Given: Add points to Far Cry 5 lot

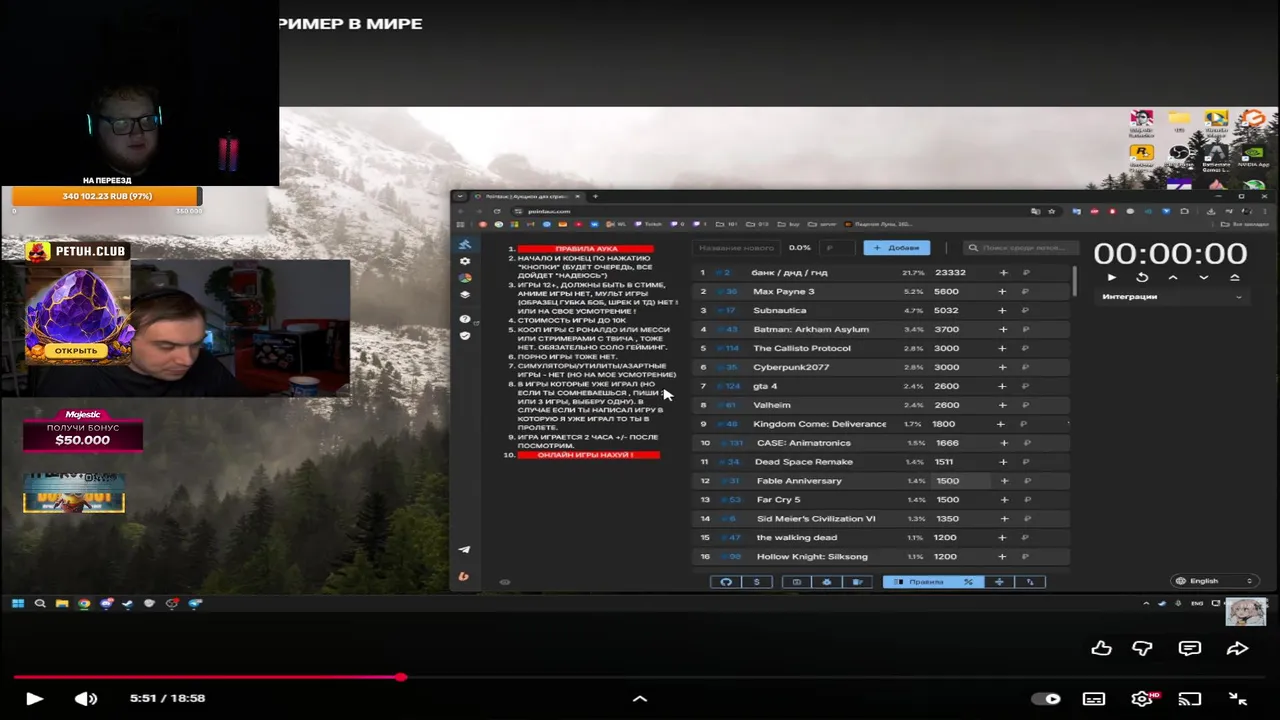Looking at the screenshot, I should [1003, 500].
